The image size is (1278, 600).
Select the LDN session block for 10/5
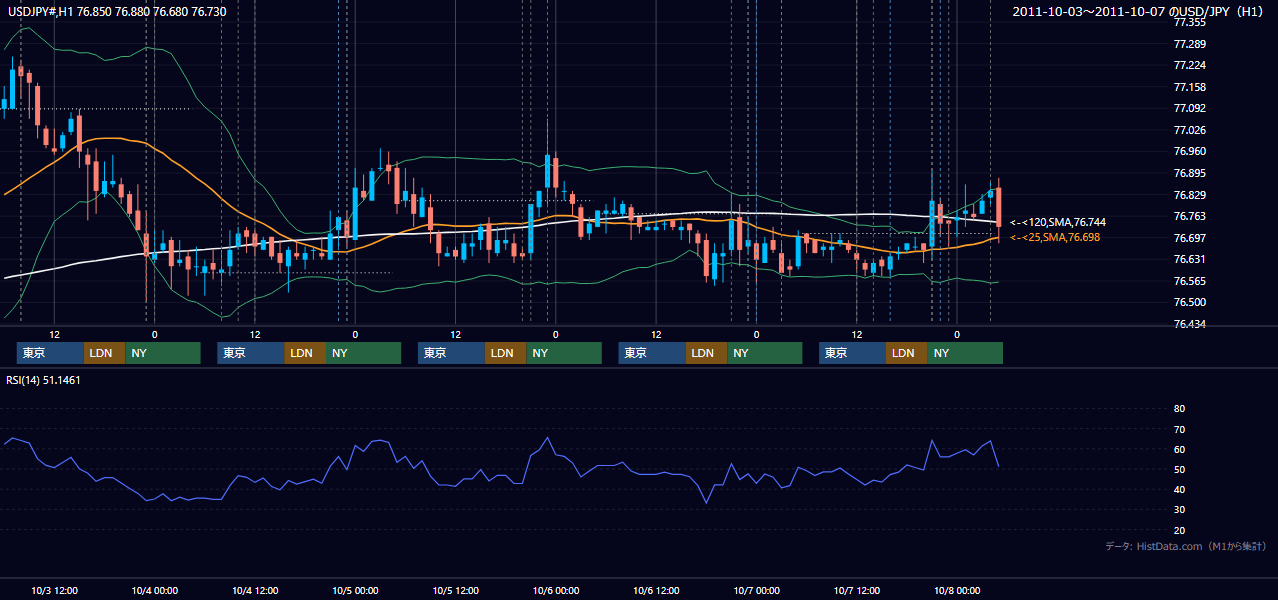[506, 353]
